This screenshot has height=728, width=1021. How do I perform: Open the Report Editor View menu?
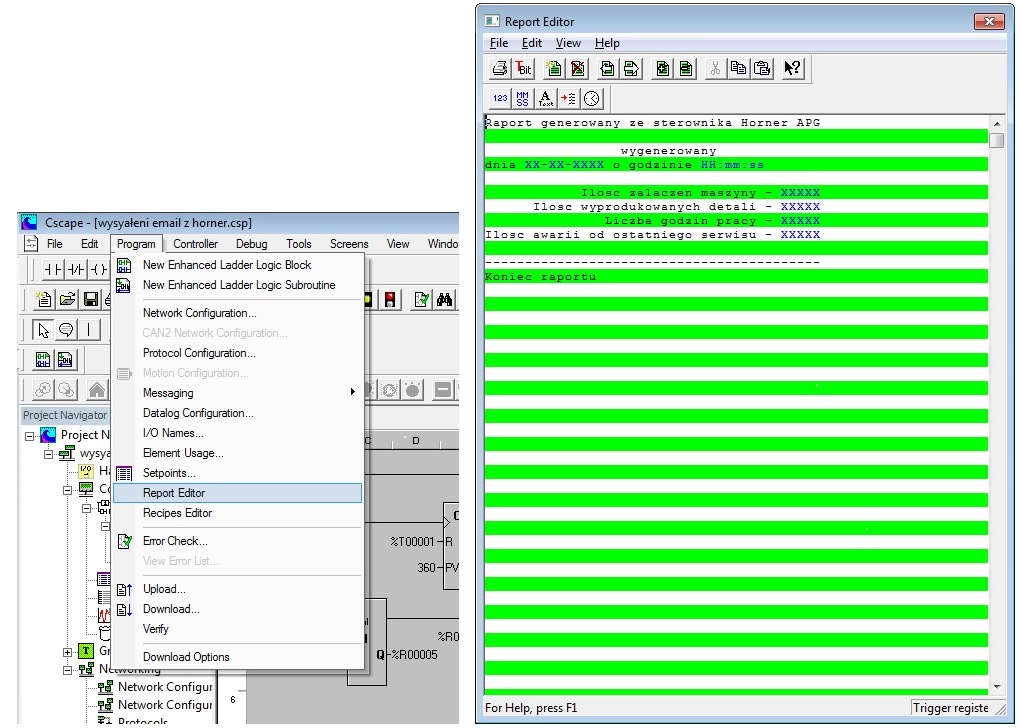pos(568,43)
